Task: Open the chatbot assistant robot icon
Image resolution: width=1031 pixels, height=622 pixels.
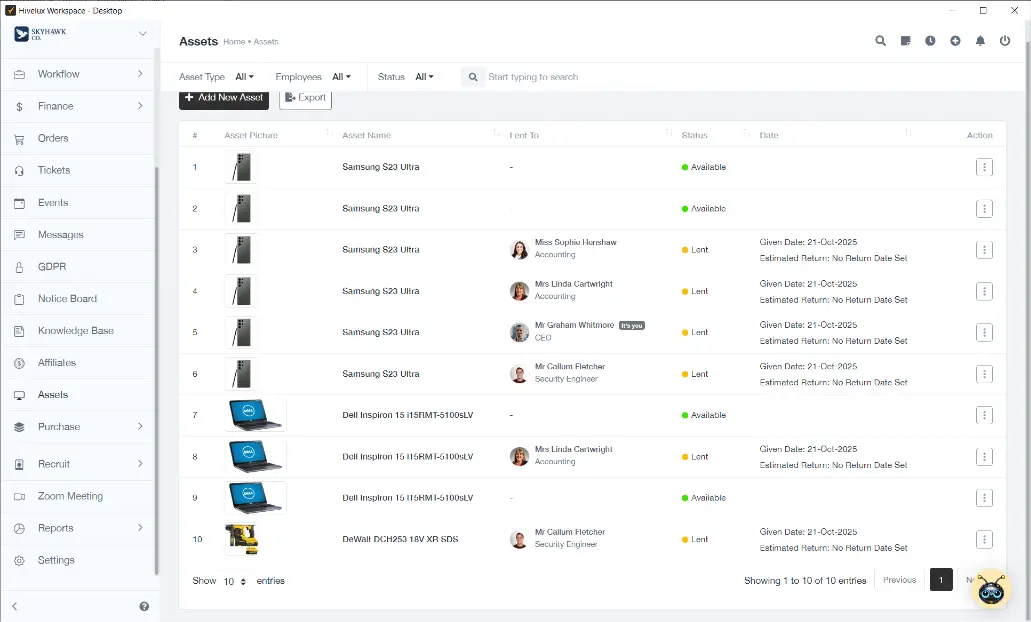Action: [992, 589]
